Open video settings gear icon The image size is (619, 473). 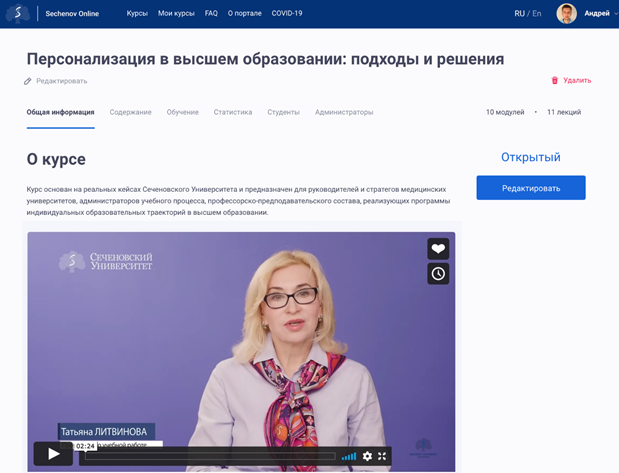coord(367,456)
